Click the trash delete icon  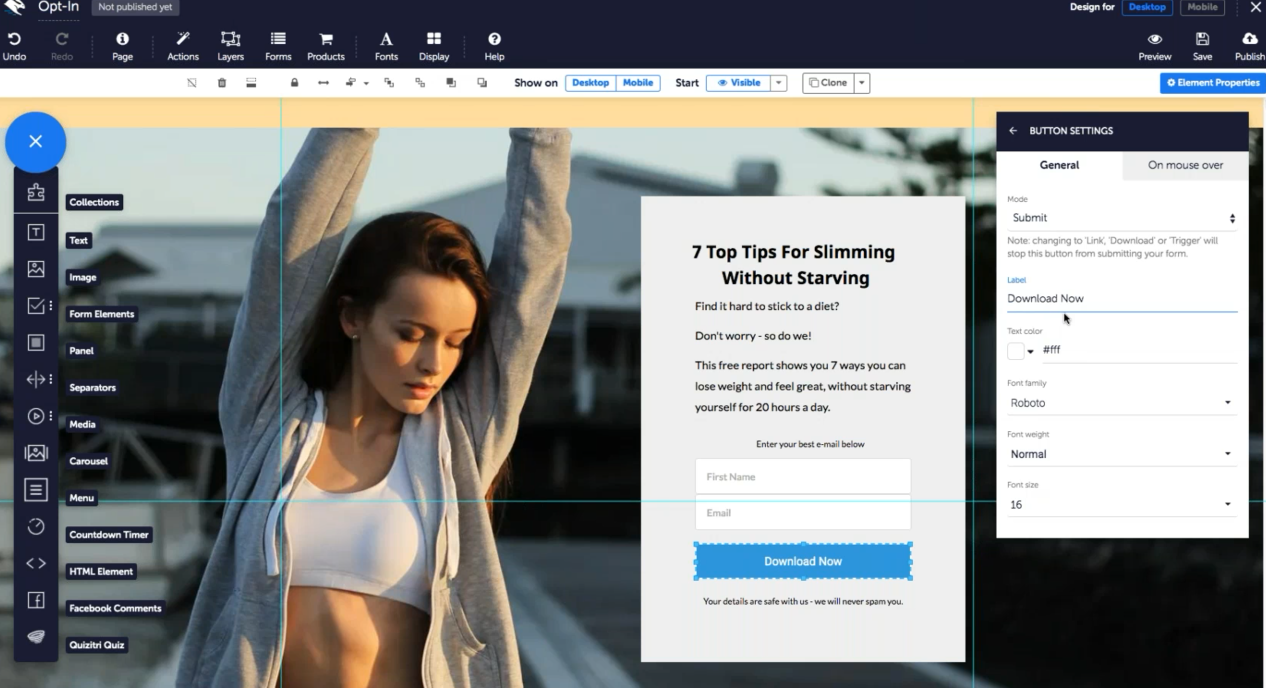click(222, 83)
